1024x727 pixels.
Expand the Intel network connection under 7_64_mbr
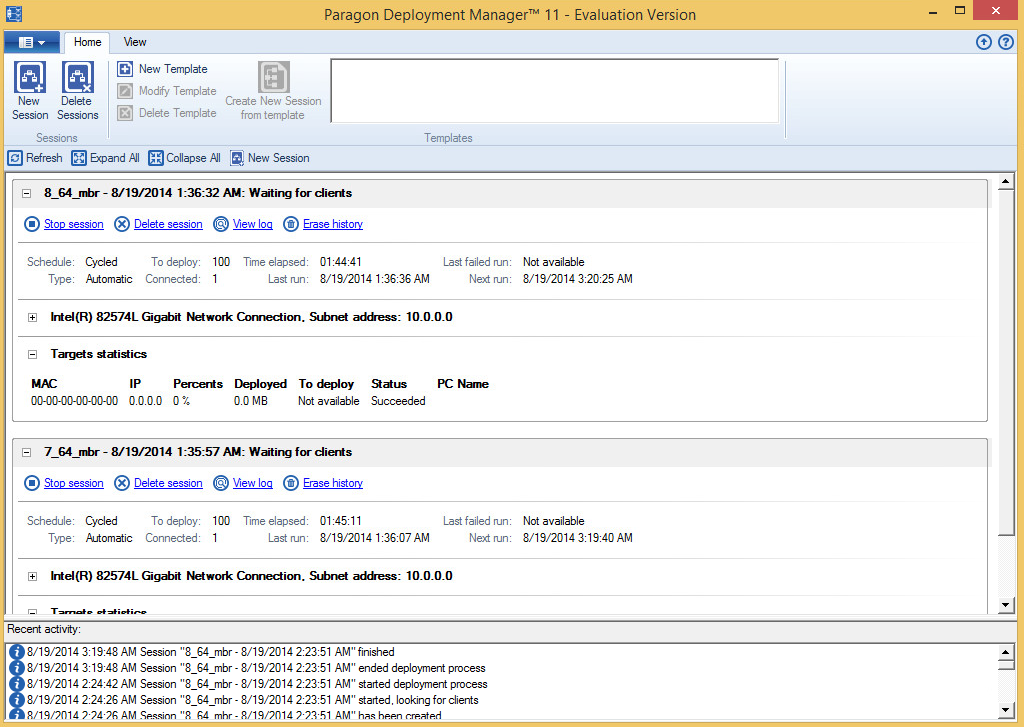(33, 576)
